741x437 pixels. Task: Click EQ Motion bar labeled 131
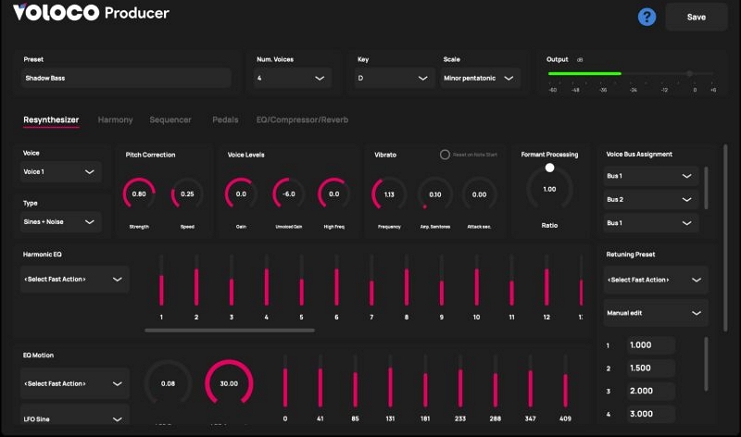pyautogui.click(x=390, y=382)
